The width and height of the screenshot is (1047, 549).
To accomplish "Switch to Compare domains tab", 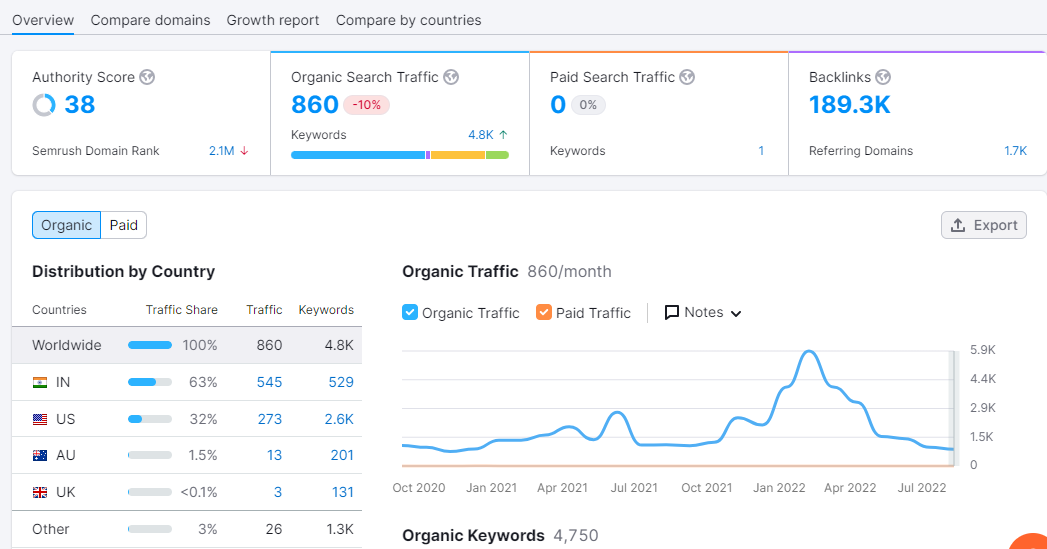I will pyautogui.click(x=150, y=20).
